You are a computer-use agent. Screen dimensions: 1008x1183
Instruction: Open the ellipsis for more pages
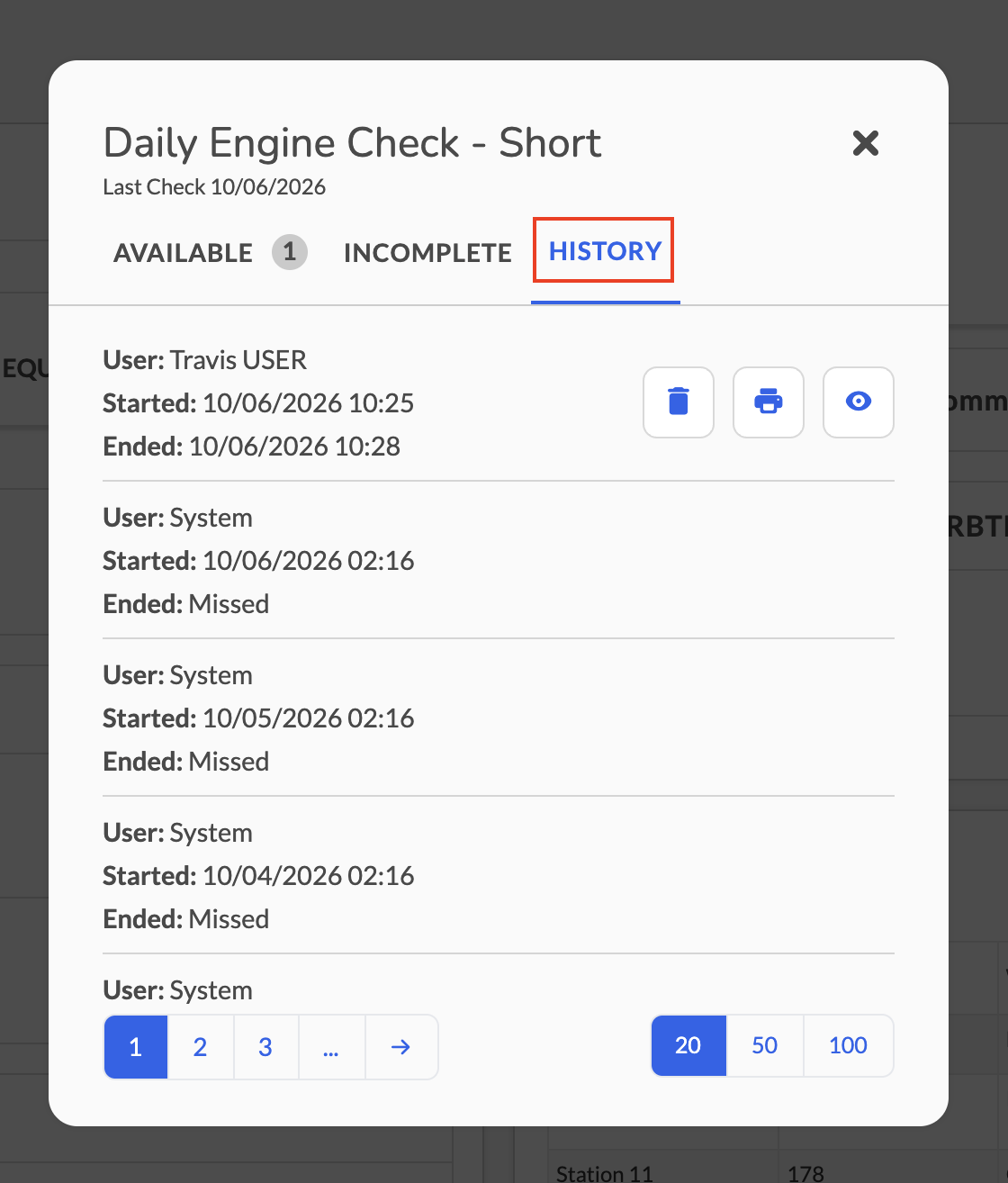coord(331,1047)
